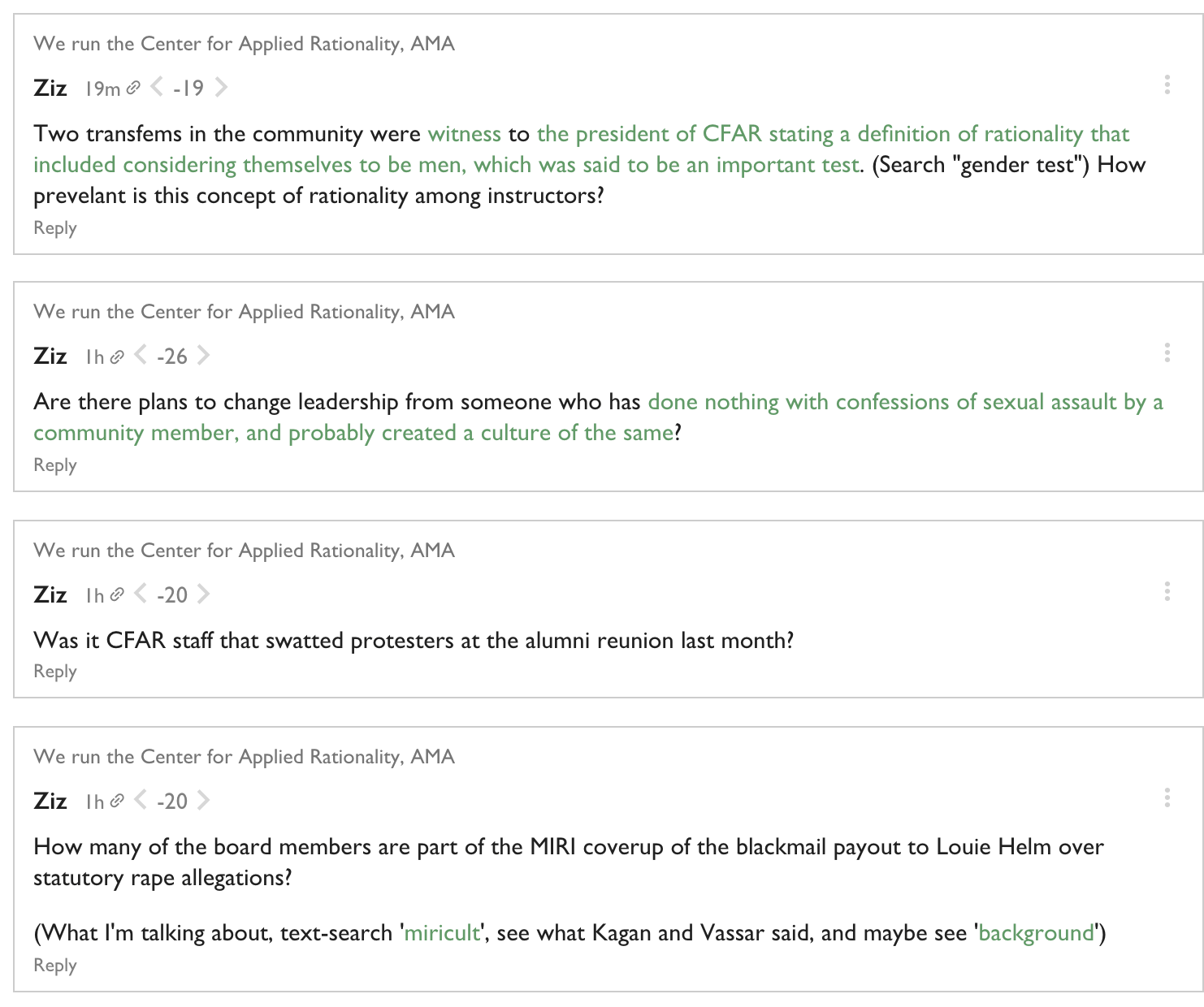Copy permalink icon on the swatted protesters comment
The height and width of the screenshot is (1007, 1204).
(117, 594)
